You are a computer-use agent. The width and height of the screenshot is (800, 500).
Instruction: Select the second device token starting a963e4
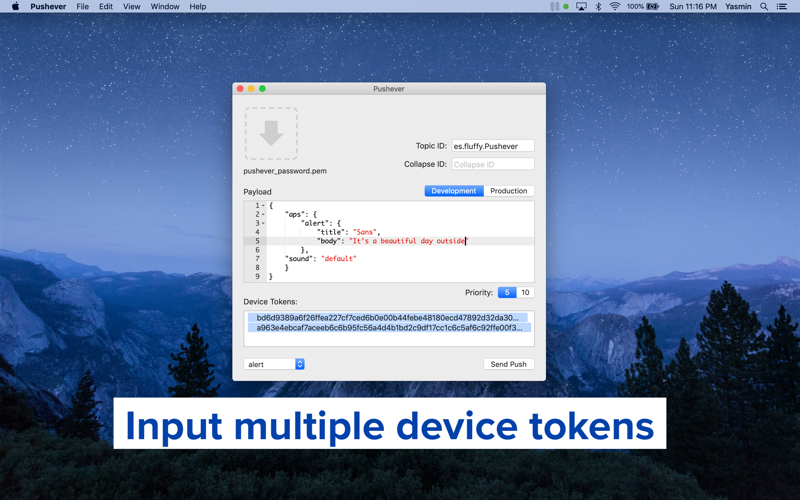(x=389, y=328)
